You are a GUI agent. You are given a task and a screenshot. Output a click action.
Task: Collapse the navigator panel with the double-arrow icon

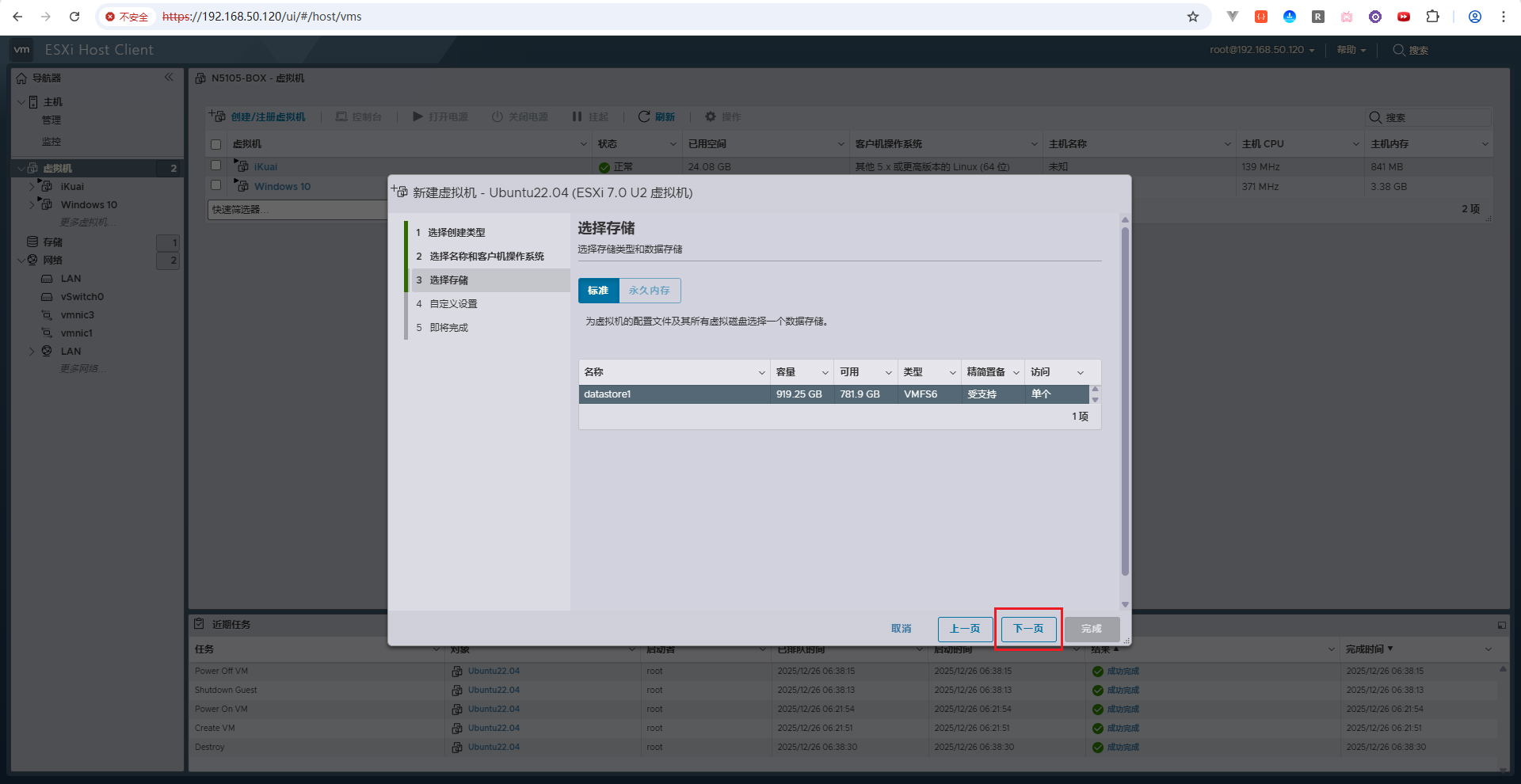point(169,78)
